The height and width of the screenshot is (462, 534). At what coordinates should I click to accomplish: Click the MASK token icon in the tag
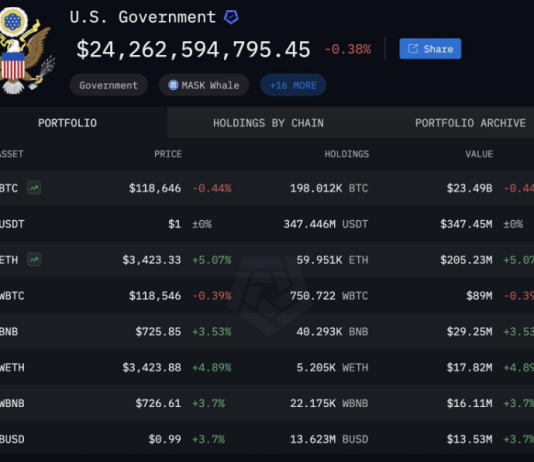tap(173, 85)
